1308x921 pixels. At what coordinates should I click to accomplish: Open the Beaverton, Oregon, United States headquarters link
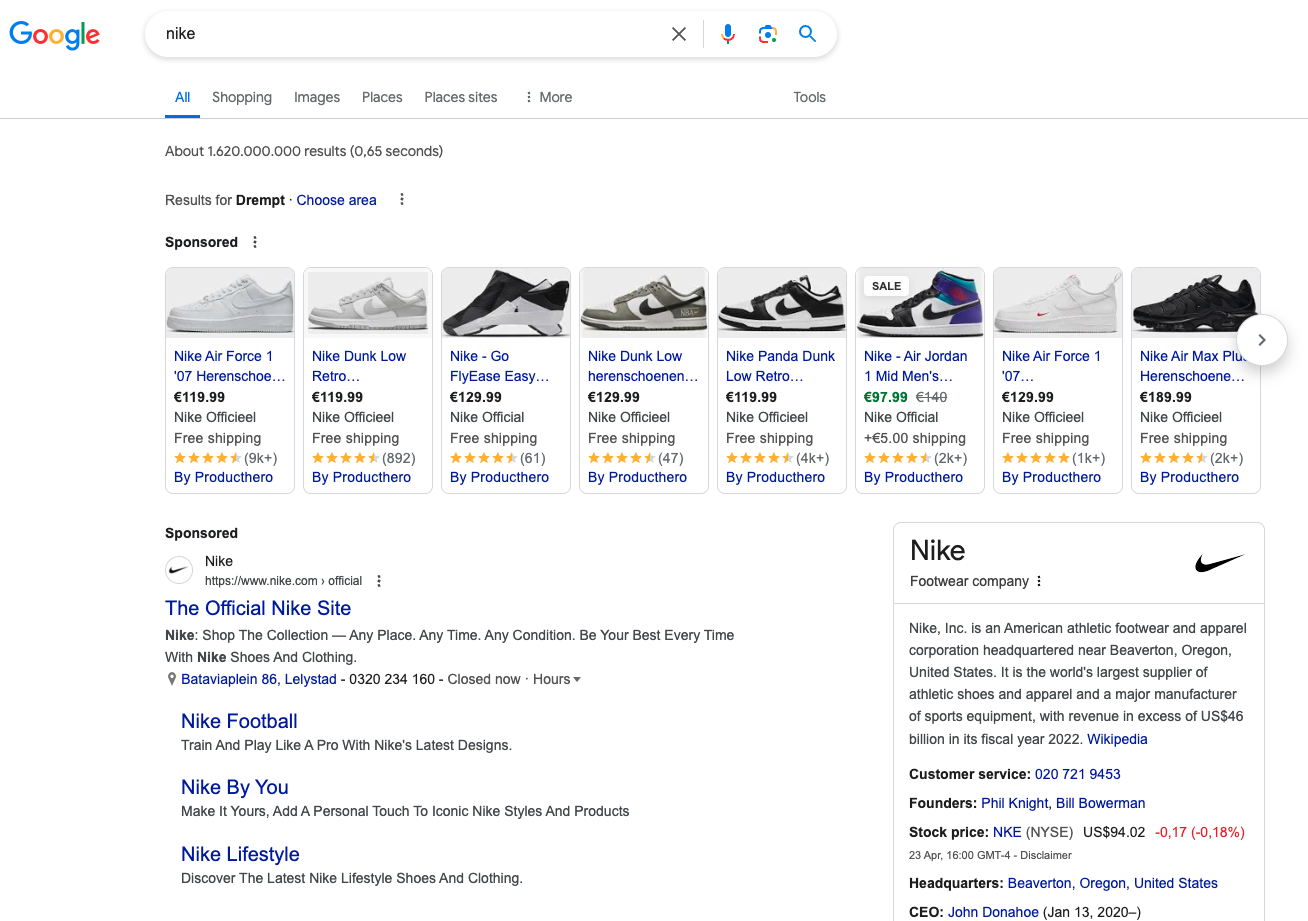(x=1113, y=883)
